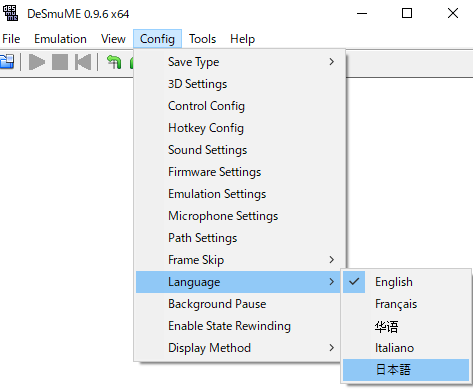Select Italiano language option
This screenshot has height=392, width=473.
(x=406, y=348)
